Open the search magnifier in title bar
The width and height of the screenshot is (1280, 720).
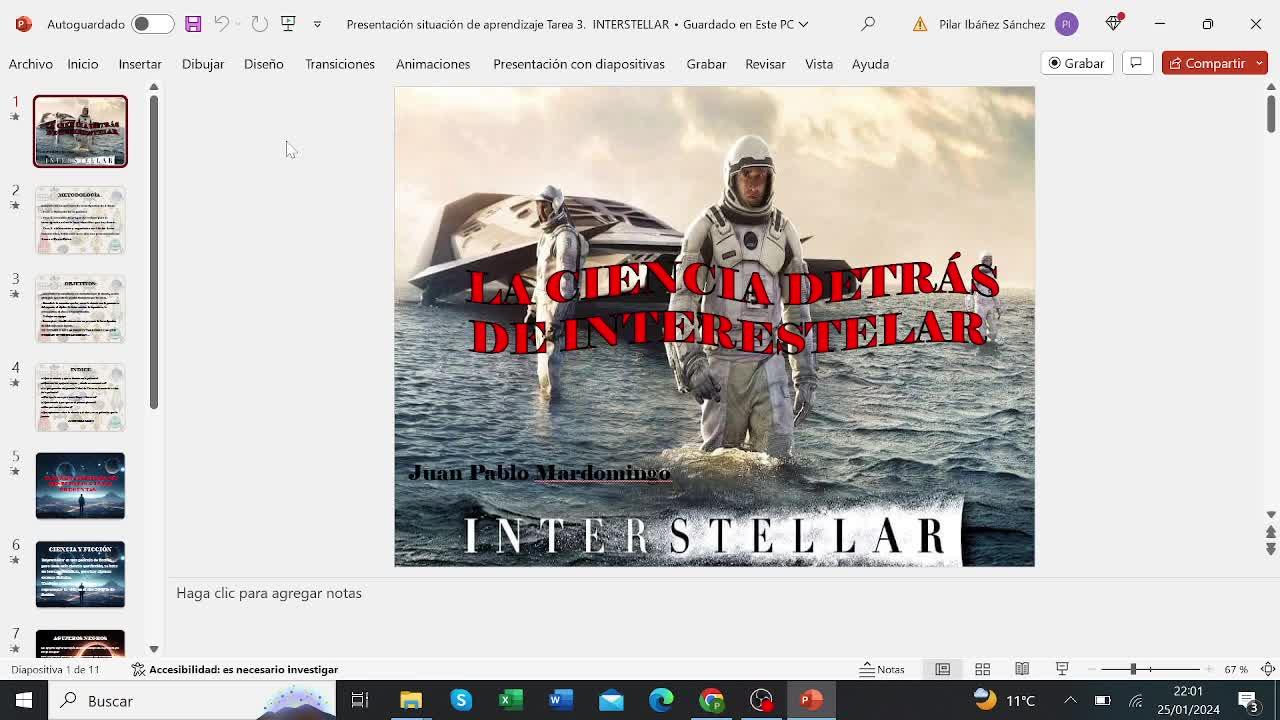pos(868,24)
